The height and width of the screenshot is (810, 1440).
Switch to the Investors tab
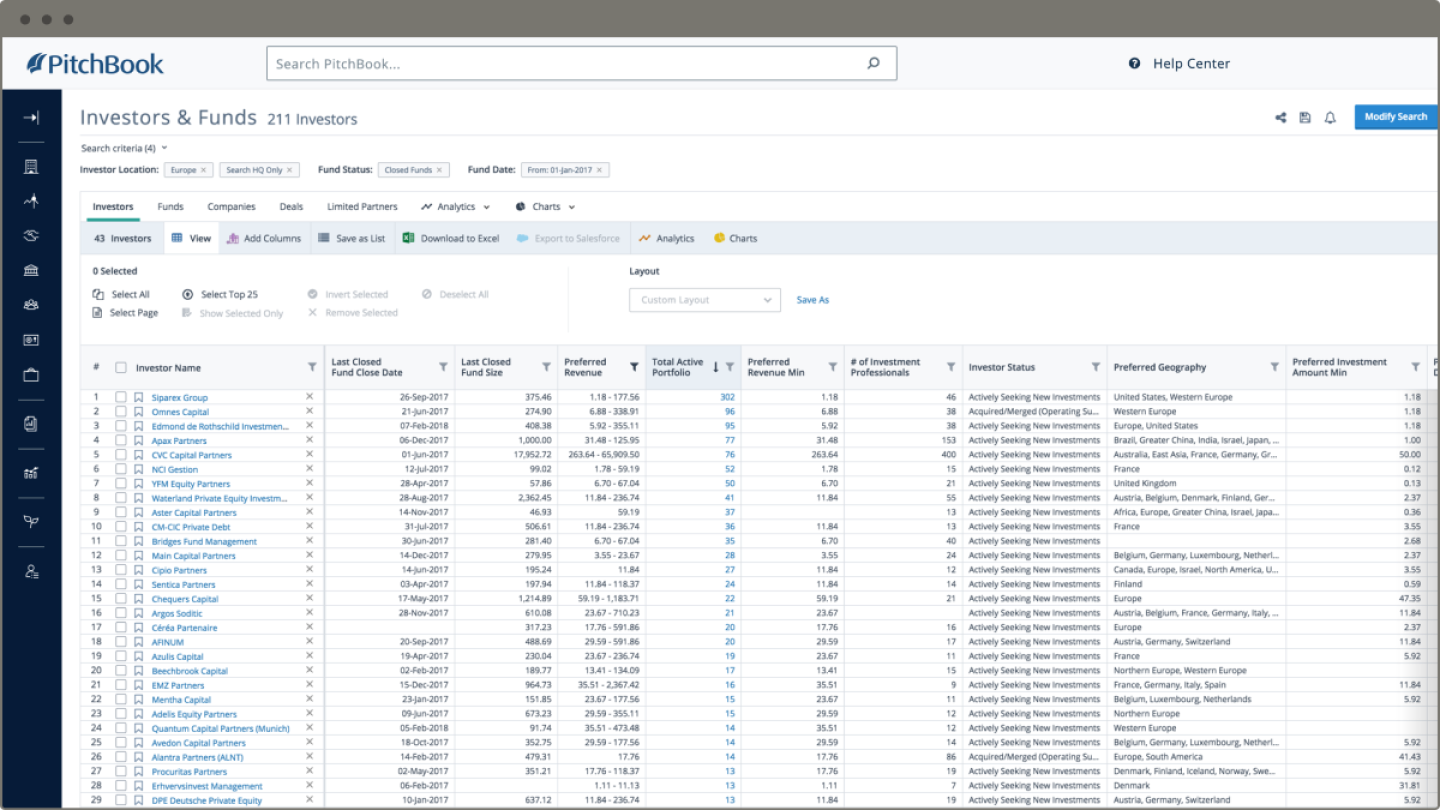(113, 207)
